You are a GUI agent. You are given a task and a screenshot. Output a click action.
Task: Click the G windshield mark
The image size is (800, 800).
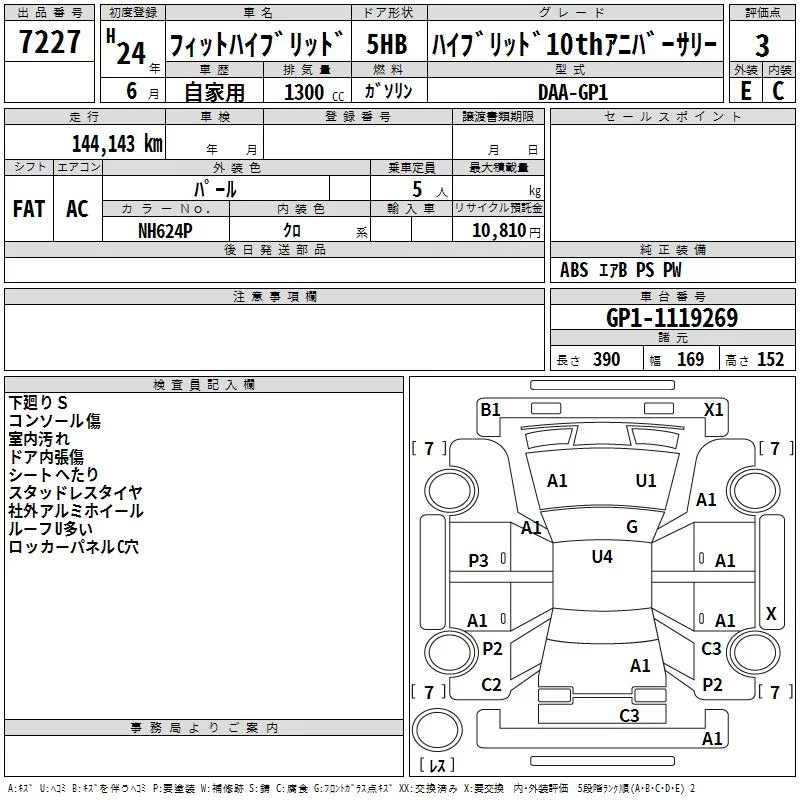pos(631,527)
